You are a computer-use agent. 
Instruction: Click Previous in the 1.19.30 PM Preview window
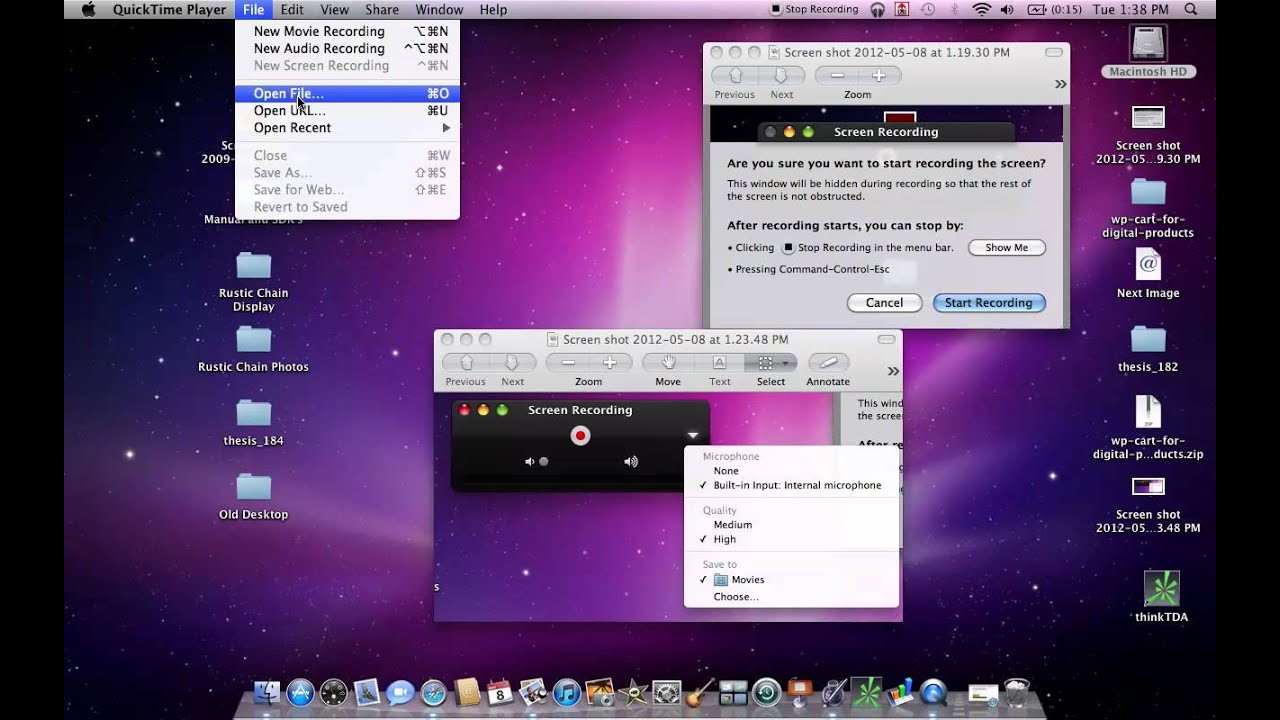tap(735, 76)
